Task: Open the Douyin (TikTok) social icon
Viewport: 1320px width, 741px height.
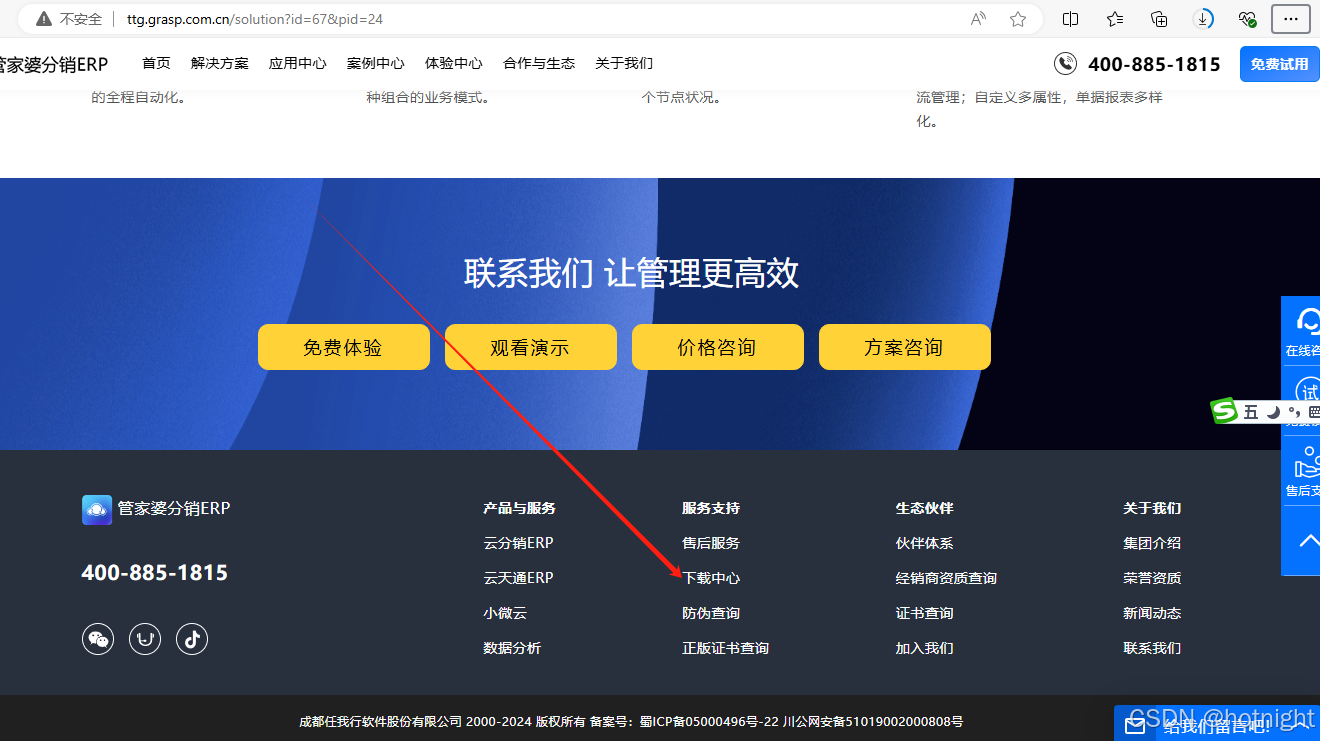Action: pyautogui.click(x=191, y=639)
